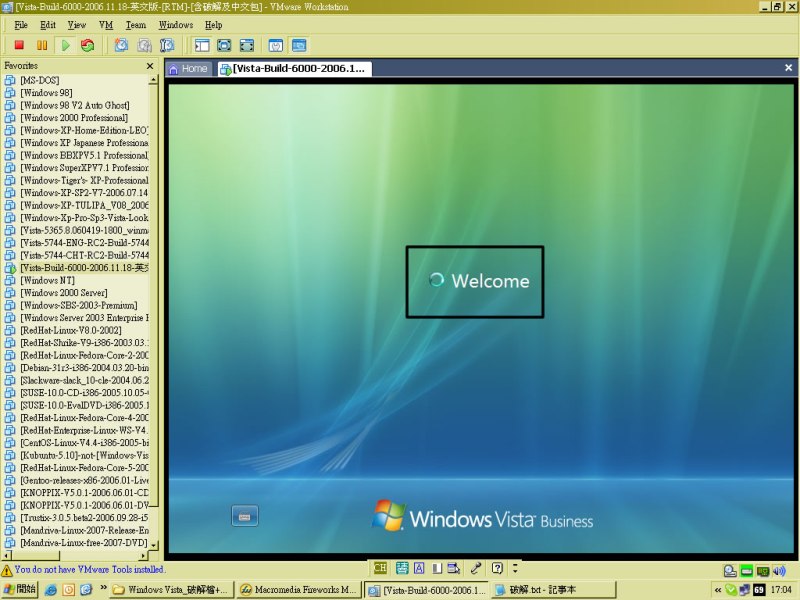Switch to Macromedia Fireworks taskbar button
This screenshot has width=800, height=600.
299,590
